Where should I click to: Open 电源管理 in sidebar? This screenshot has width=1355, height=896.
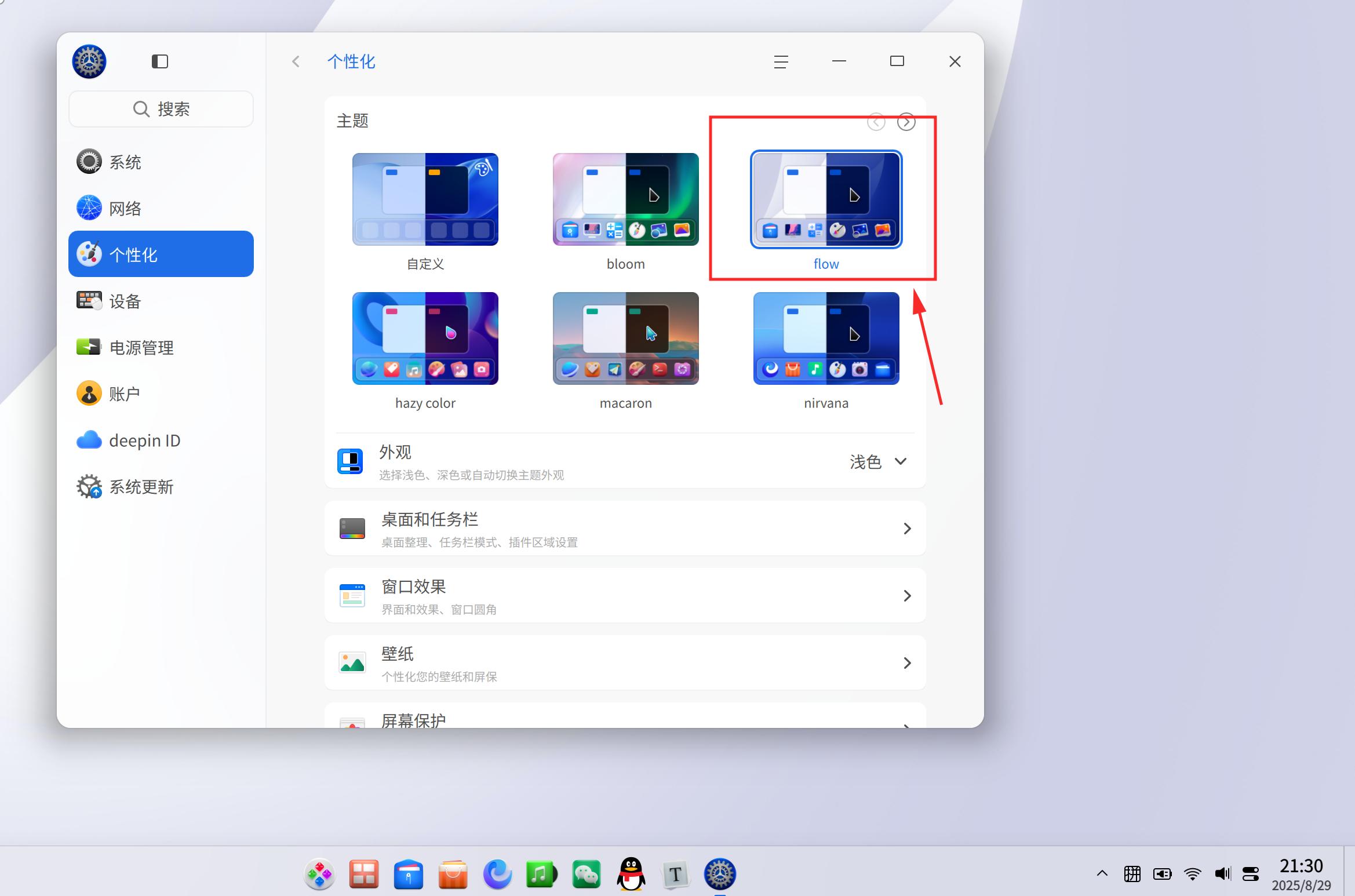161,348
